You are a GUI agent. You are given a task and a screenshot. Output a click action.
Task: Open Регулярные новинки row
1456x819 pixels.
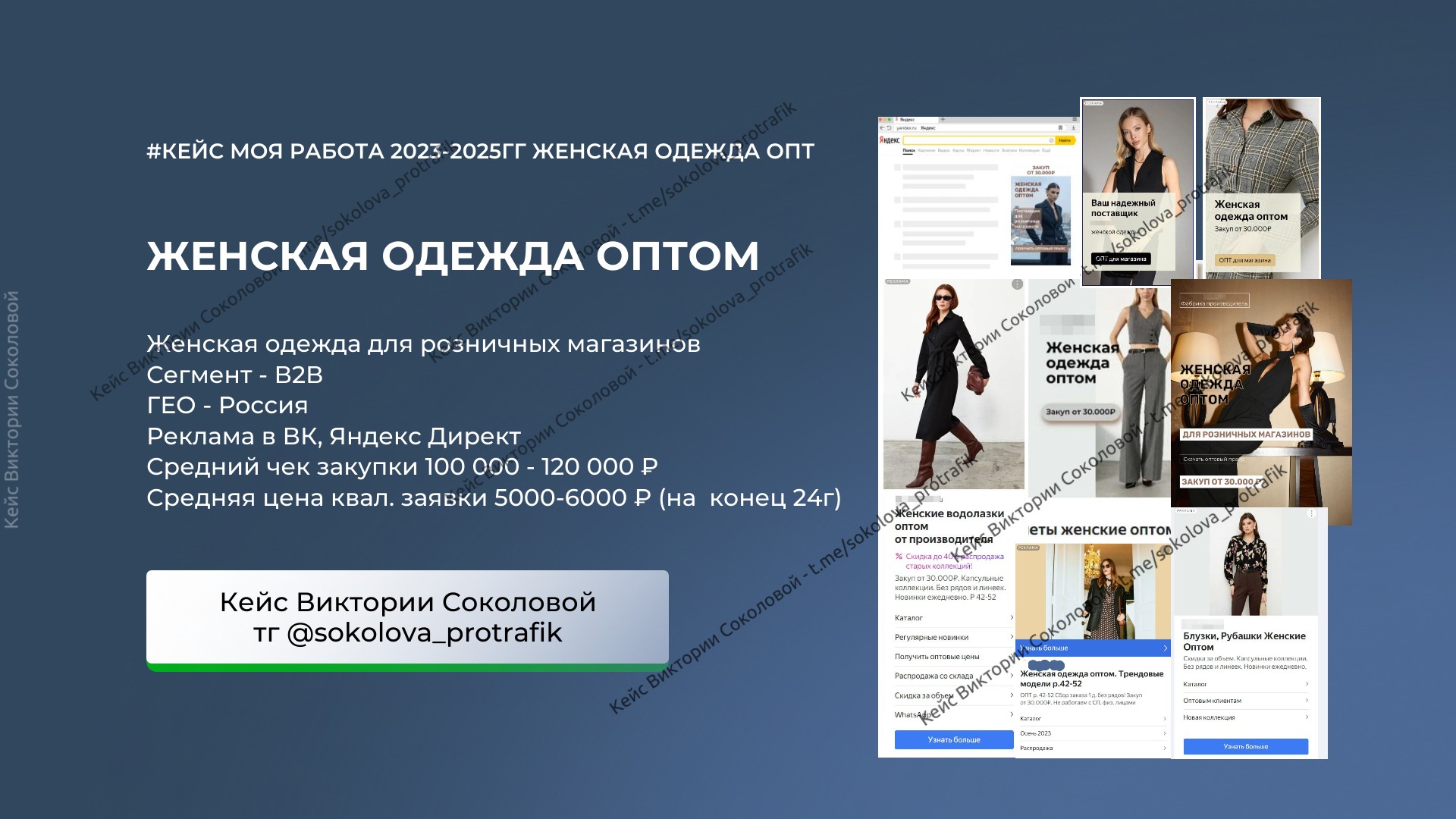954,638
